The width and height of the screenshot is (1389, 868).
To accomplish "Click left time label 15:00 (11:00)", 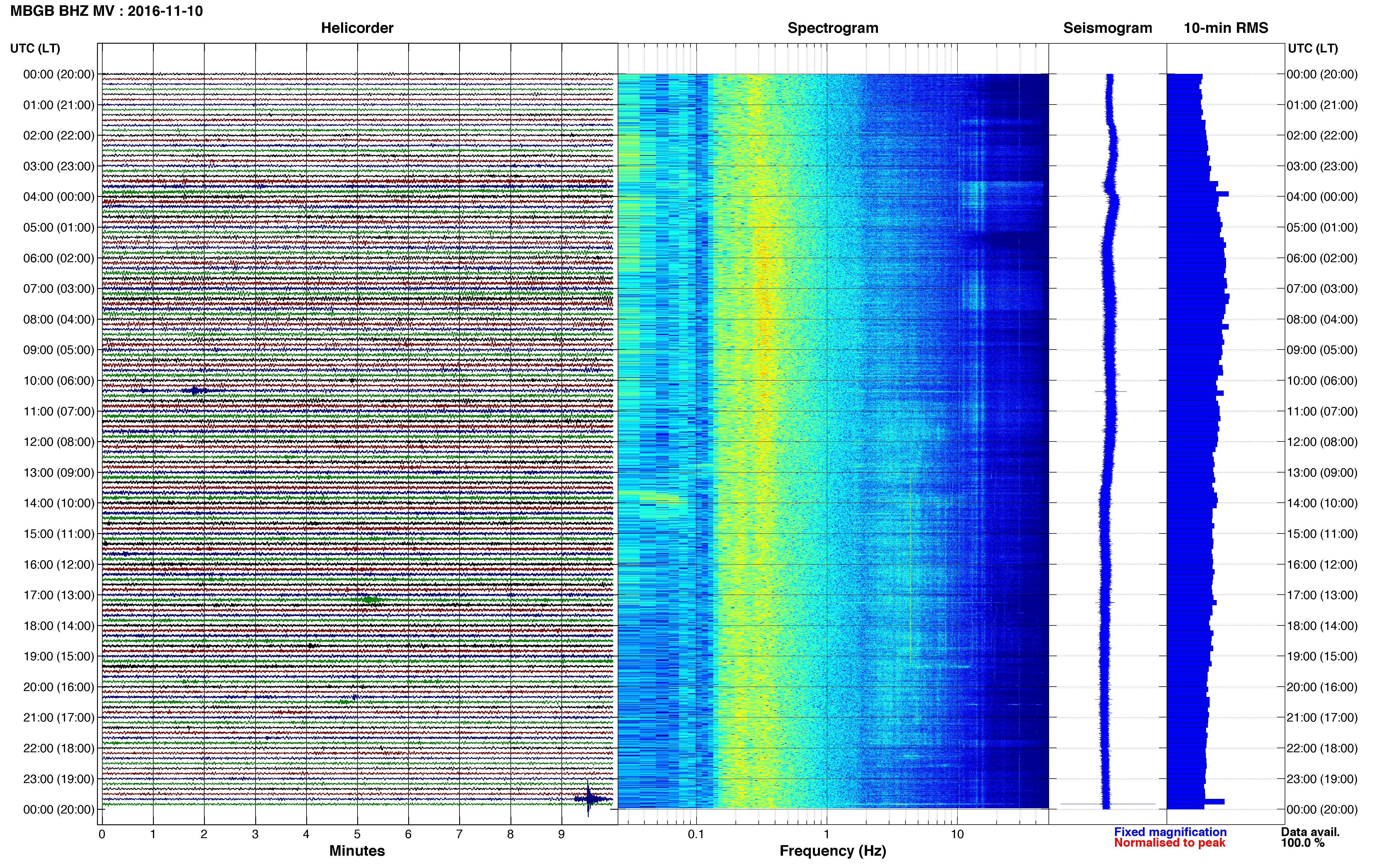I will (x=59, y=534).
